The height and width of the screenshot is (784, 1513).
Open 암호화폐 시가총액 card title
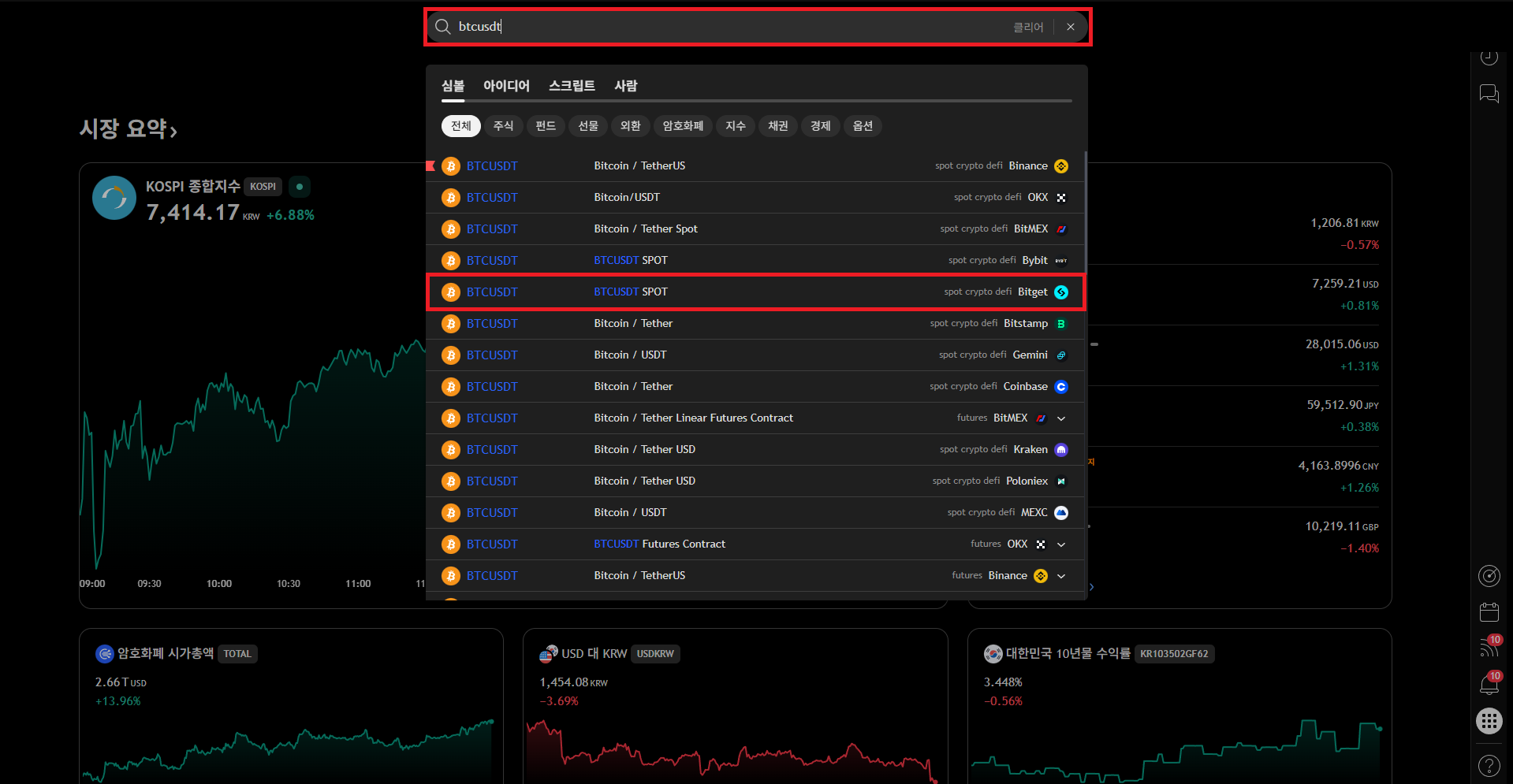[165, 653]
